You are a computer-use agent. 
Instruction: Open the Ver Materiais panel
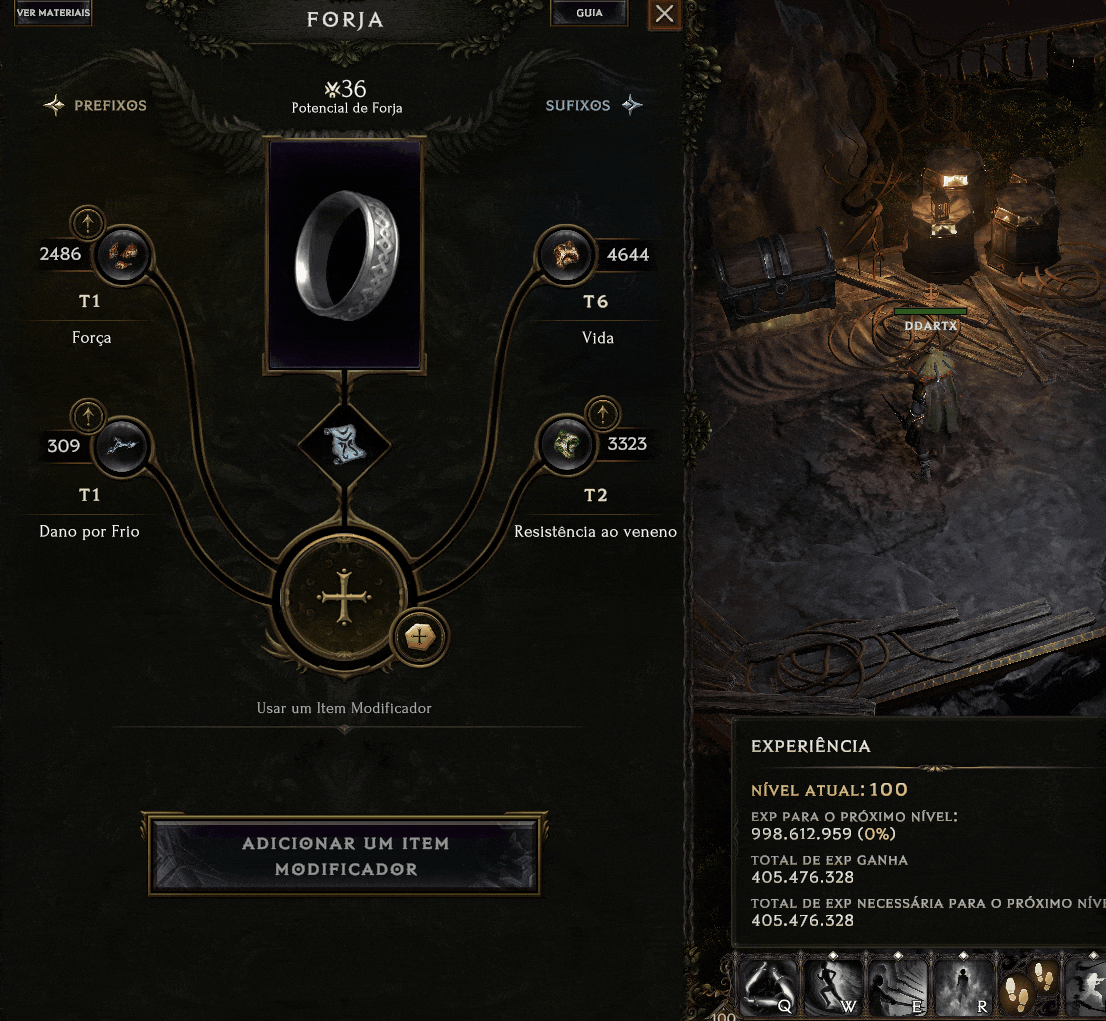click(53, 12)
